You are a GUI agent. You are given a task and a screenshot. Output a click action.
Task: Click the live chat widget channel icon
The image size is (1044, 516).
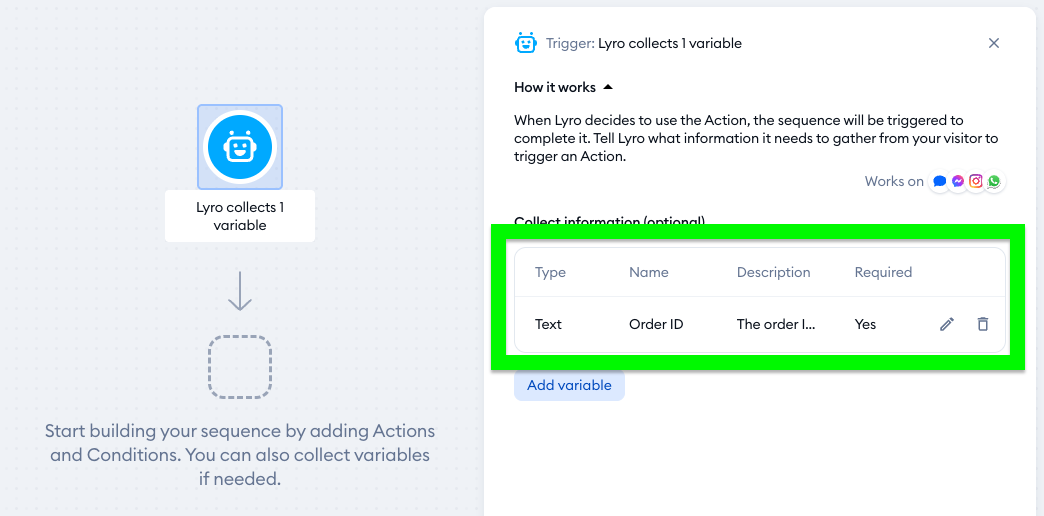(940, 182)
